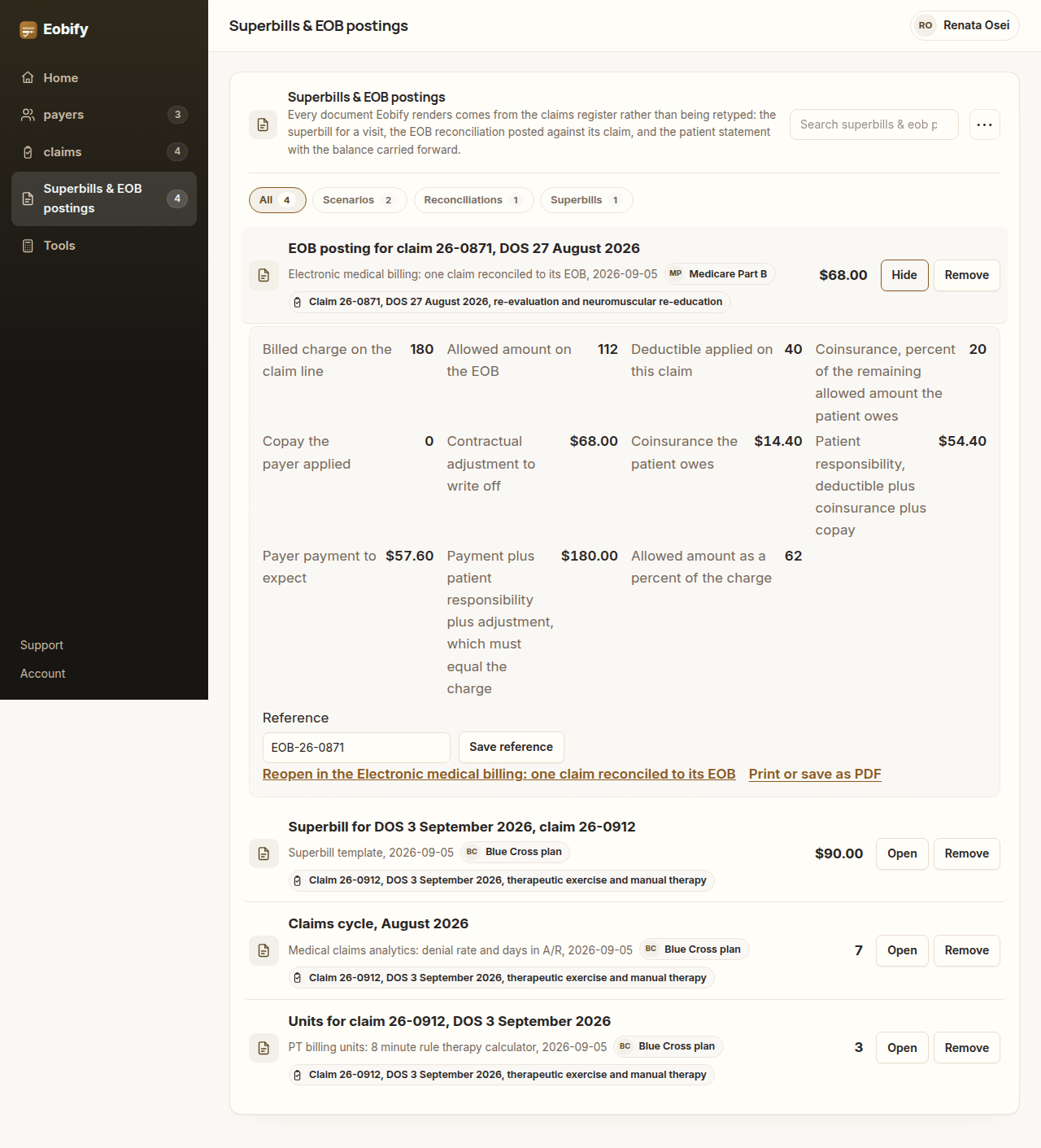
Task: Click the EOB posting for claim 26-0871 title
Action: 464,248
